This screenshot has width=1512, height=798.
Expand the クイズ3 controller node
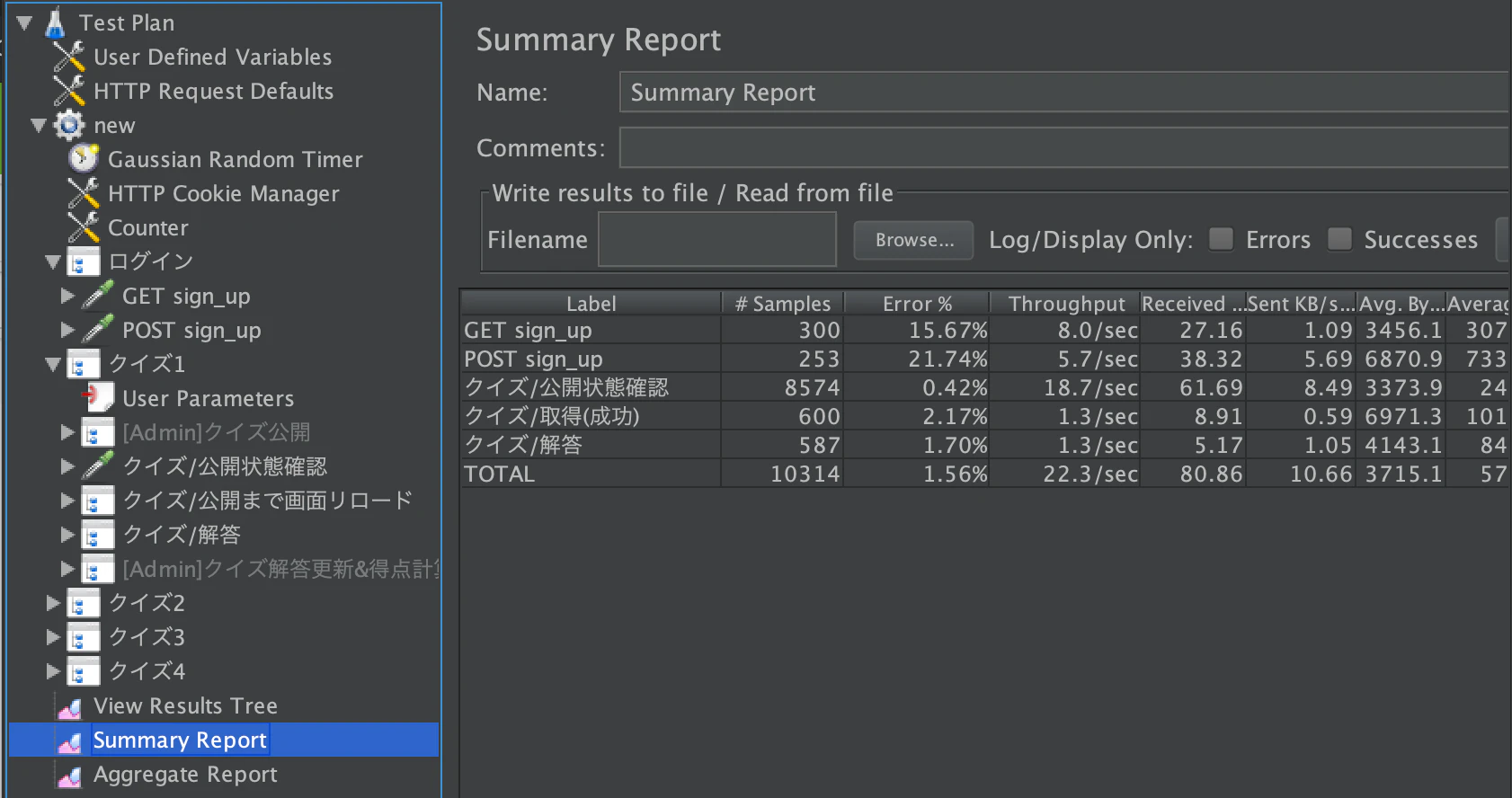(x=53, y=637)
